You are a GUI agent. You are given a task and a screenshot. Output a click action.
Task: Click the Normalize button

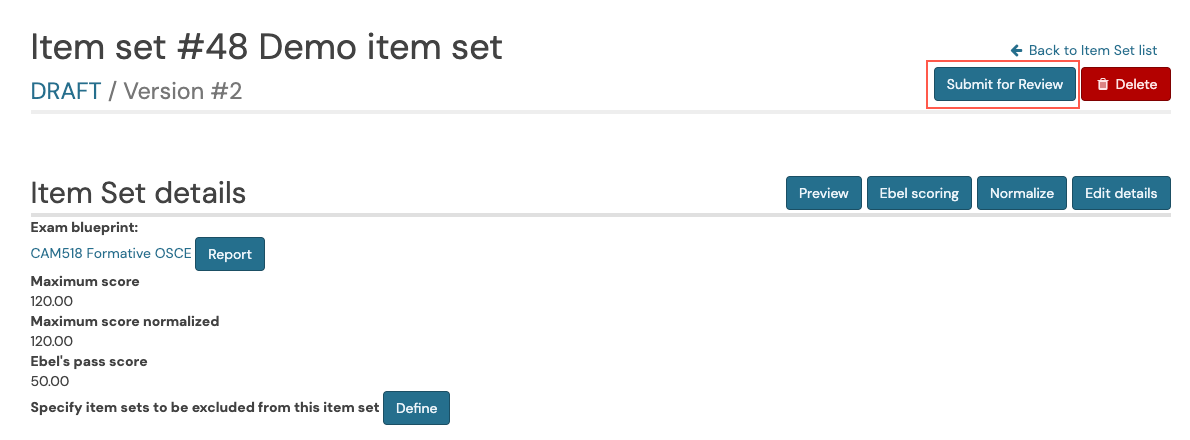[x=1022, y=193]
